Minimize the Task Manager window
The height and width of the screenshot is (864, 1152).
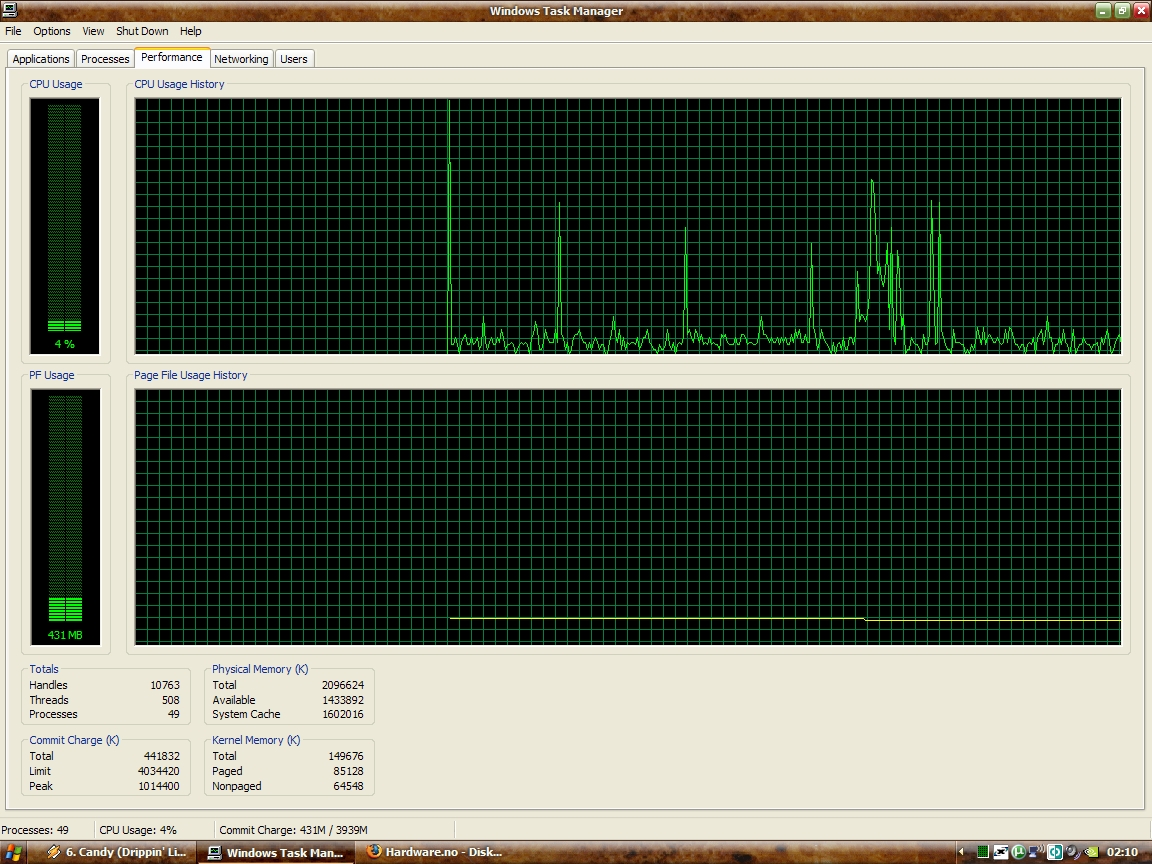click(x=1103, y=10)
